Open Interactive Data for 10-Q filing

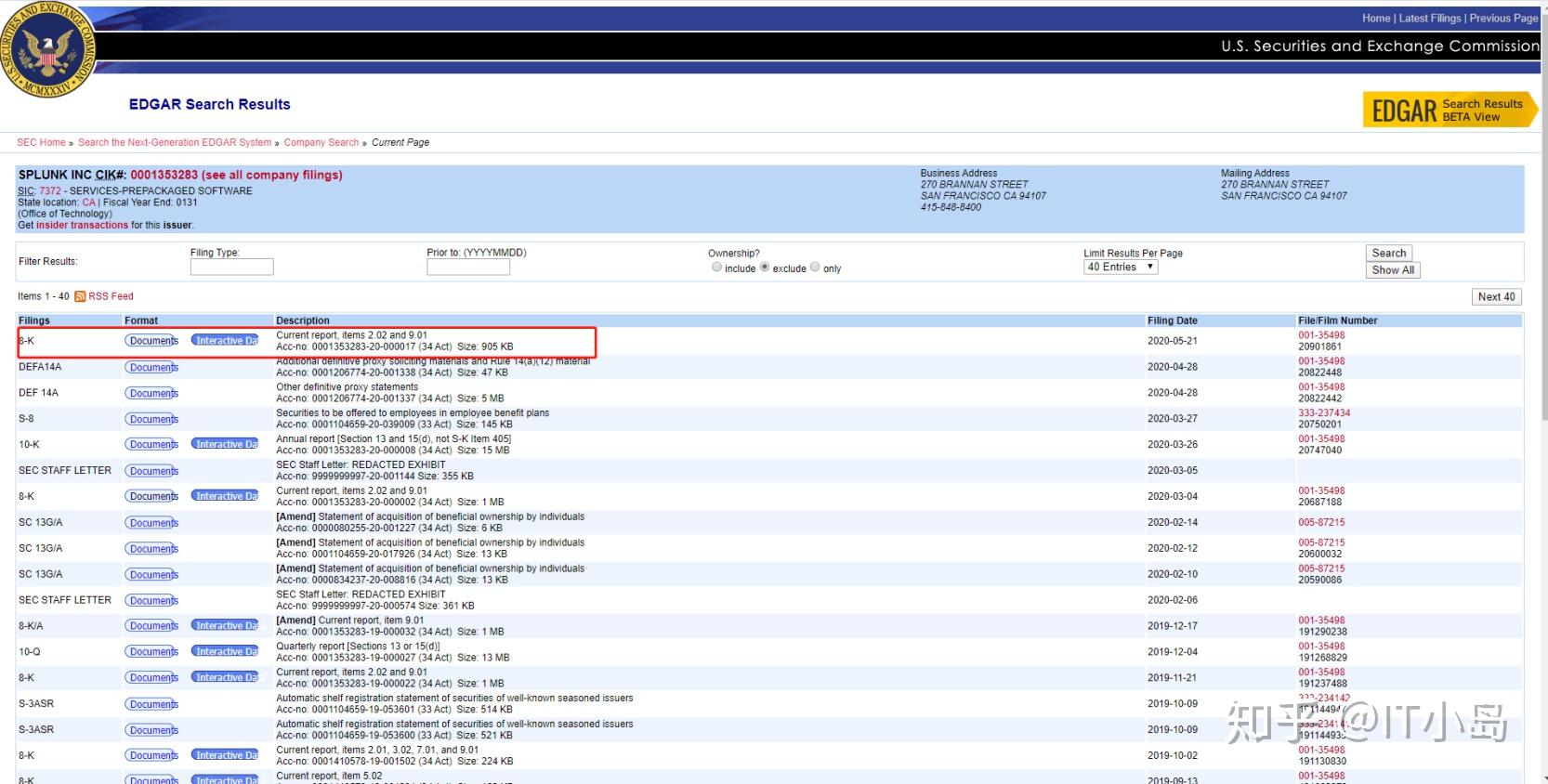tap(225, 652)
